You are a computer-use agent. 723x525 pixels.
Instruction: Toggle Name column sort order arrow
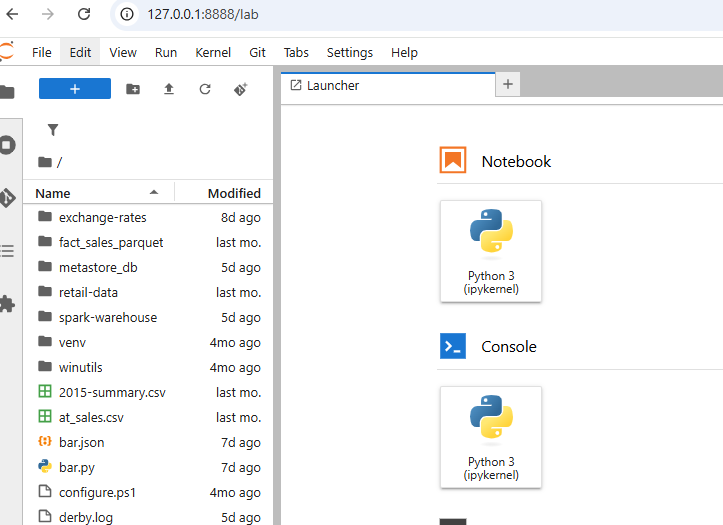(x=154, y=193)
